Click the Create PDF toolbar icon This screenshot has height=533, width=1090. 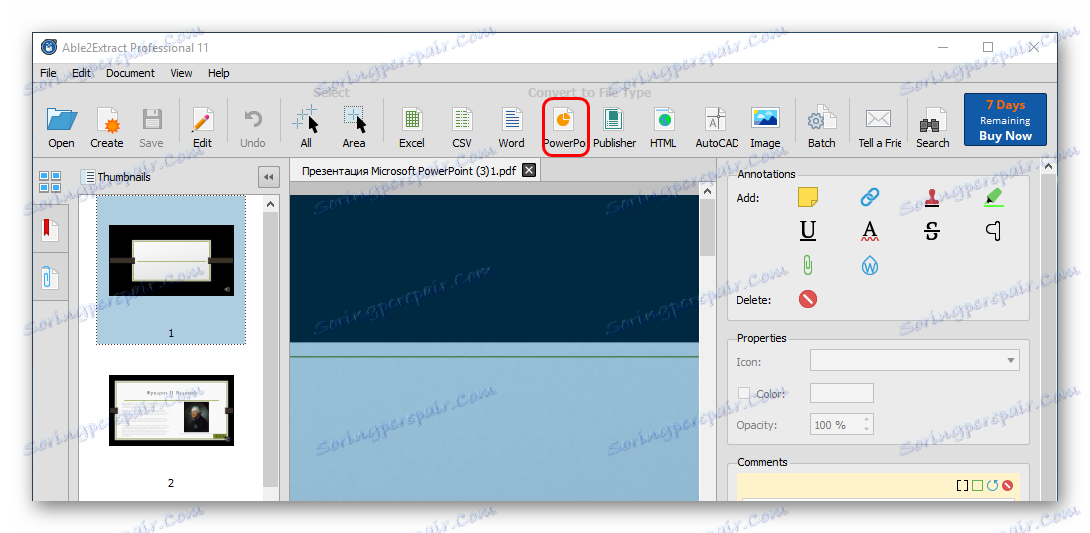pos(107,127)
